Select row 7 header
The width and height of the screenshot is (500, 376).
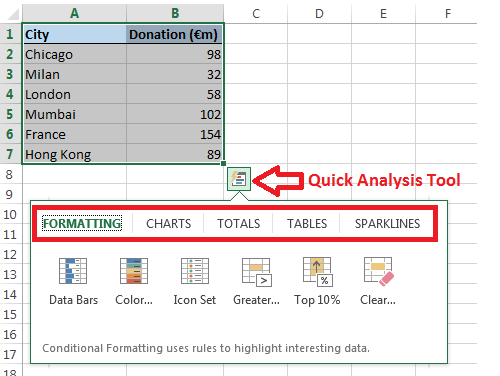10,154
